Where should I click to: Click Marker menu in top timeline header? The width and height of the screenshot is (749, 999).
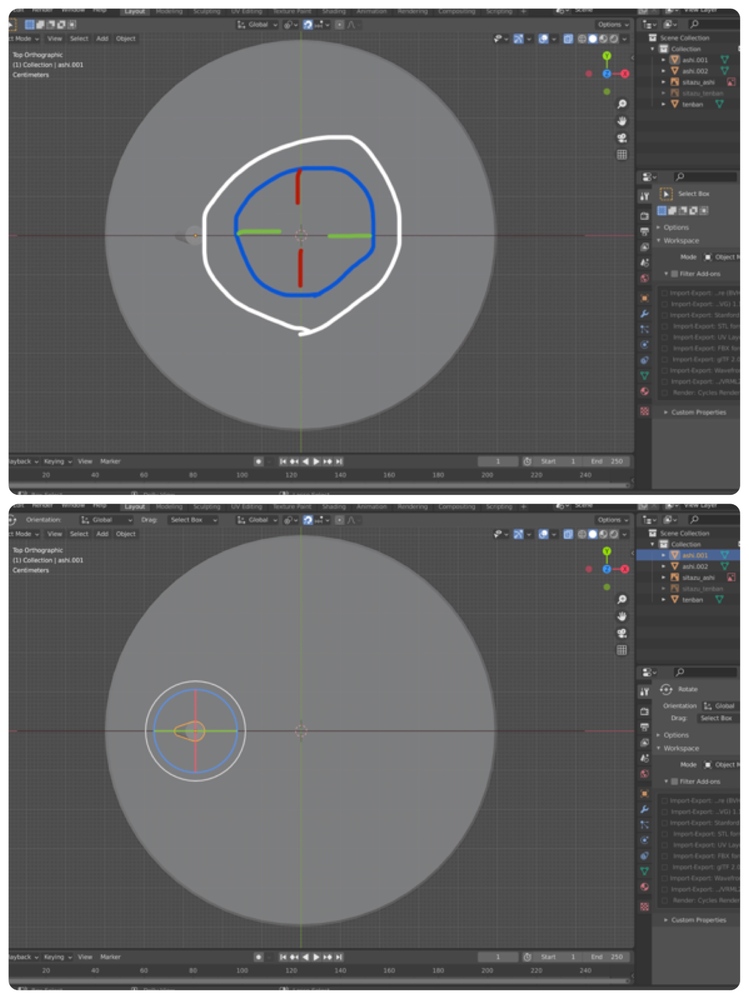pos(110,461)
